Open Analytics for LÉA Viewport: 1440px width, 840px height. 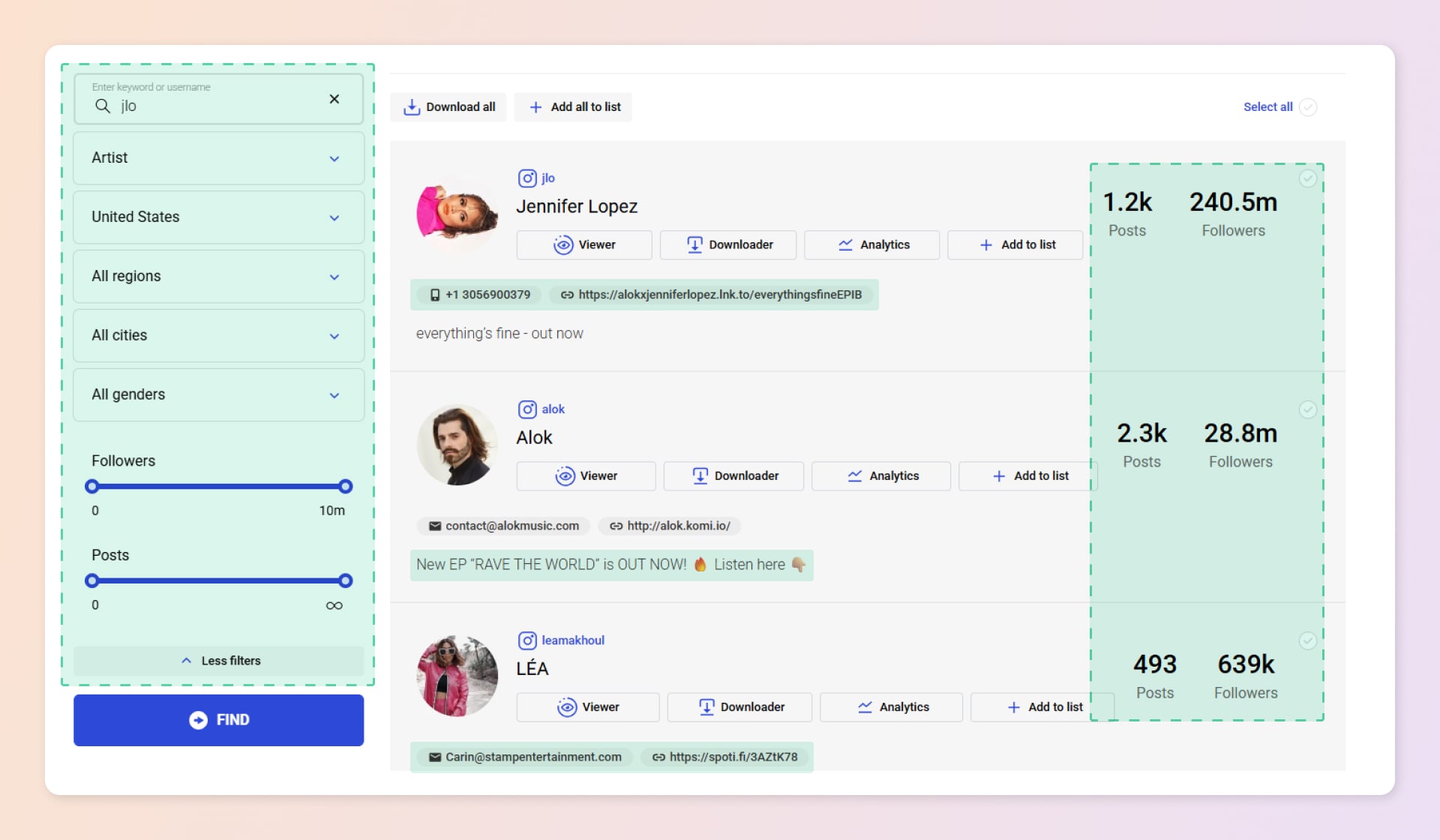pos(892,707)
